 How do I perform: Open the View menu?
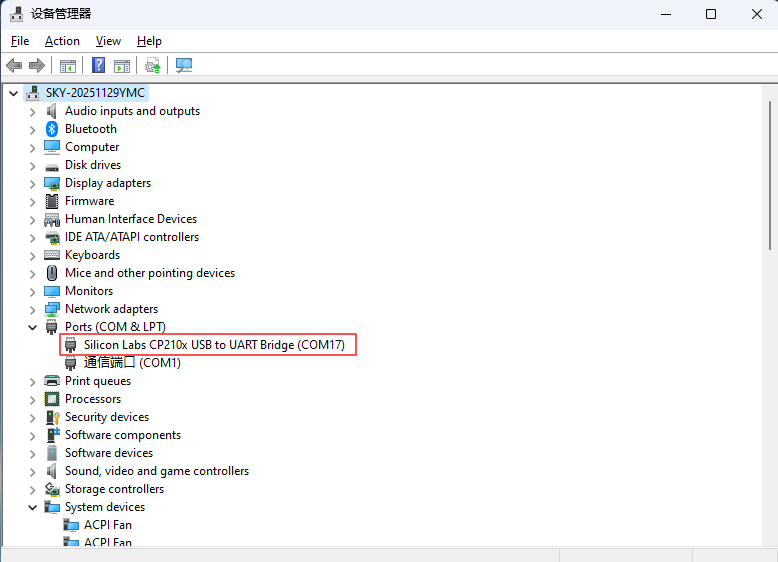(x=108, y=41)
